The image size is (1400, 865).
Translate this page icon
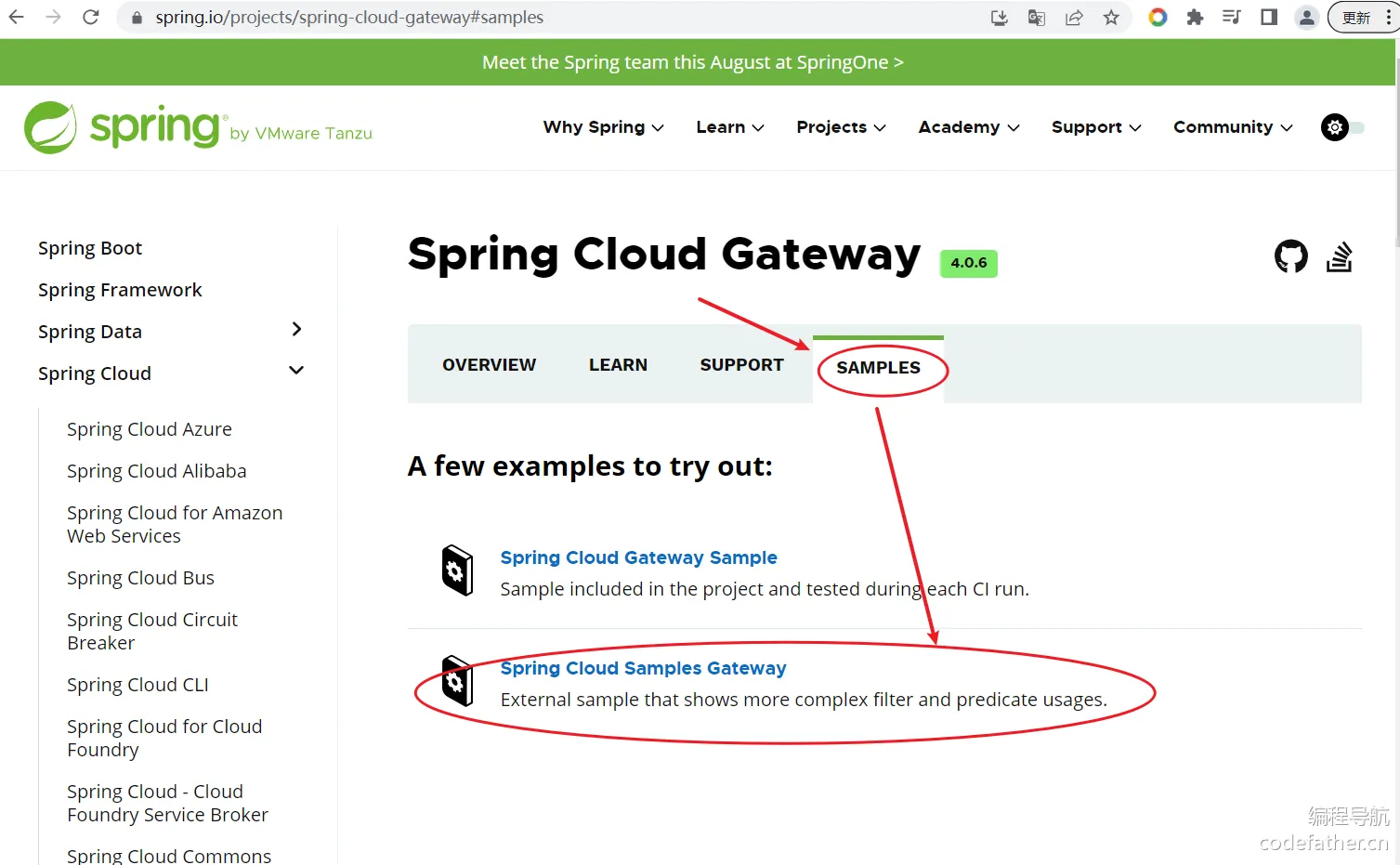tap(1037, 18)
